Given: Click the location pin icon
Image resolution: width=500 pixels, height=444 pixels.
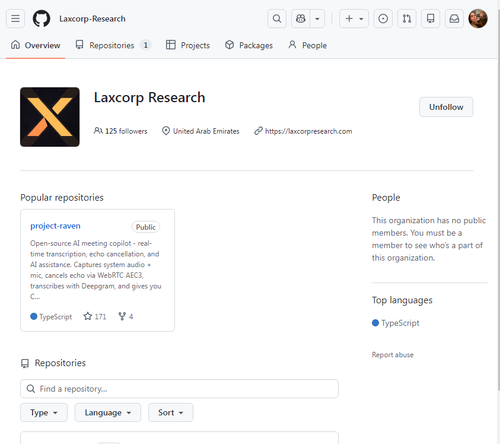Looking at the screenshot, I should [166, 131].
